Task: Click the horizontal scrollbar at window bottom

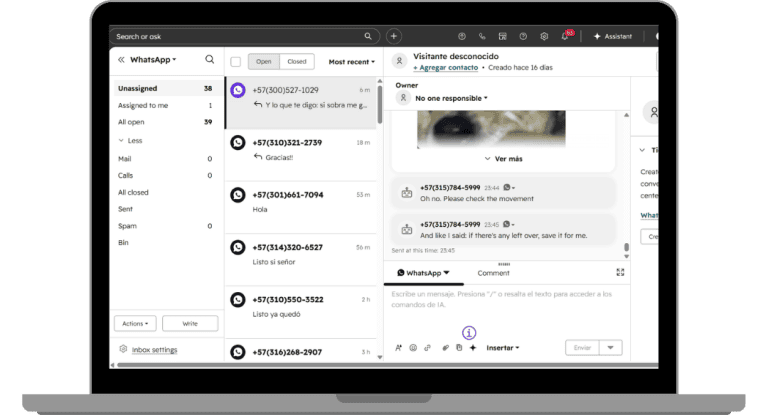Action: (387, 365)
